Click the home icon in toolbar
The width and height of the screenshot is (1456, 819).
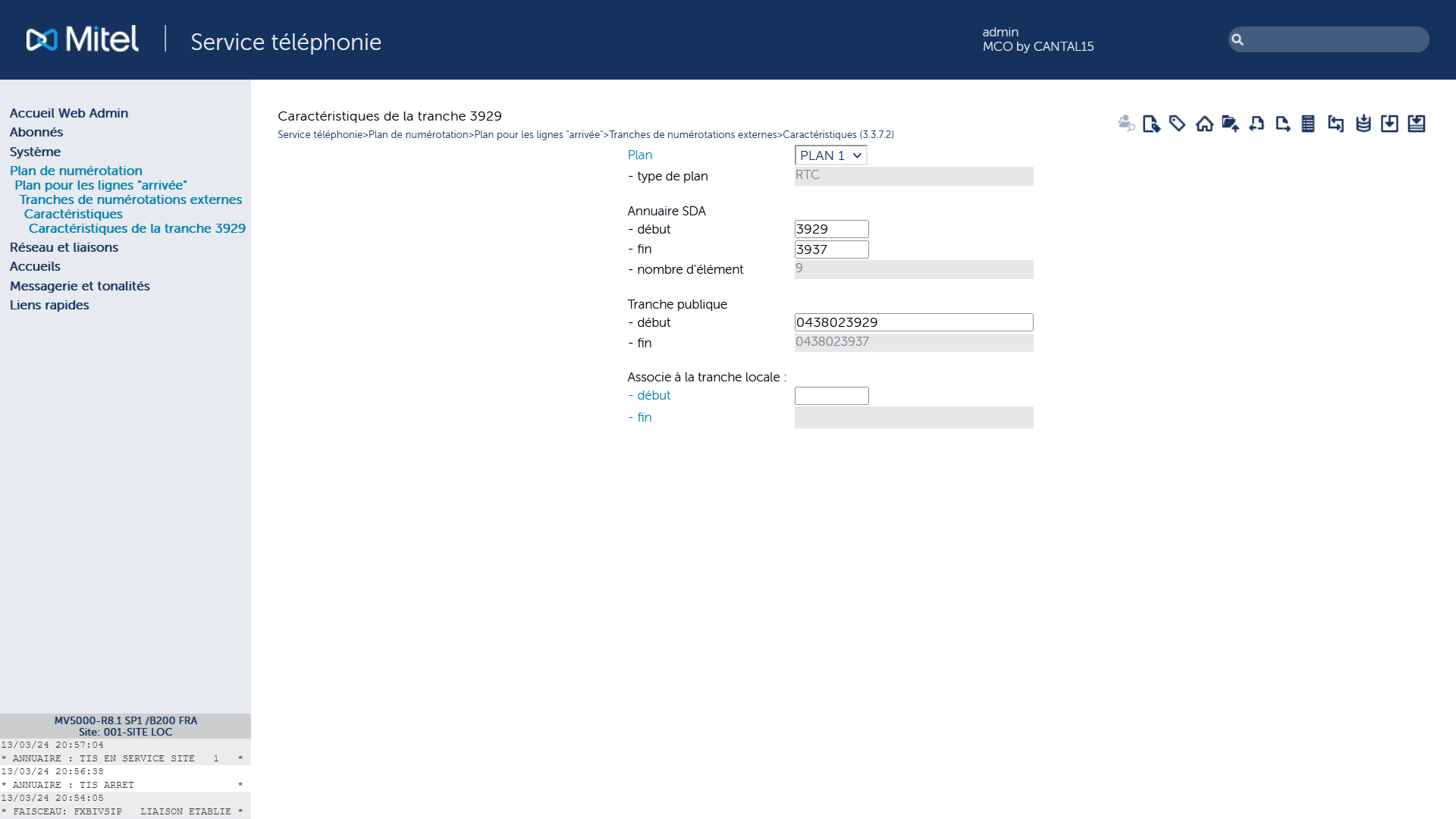pos(1204,124)
